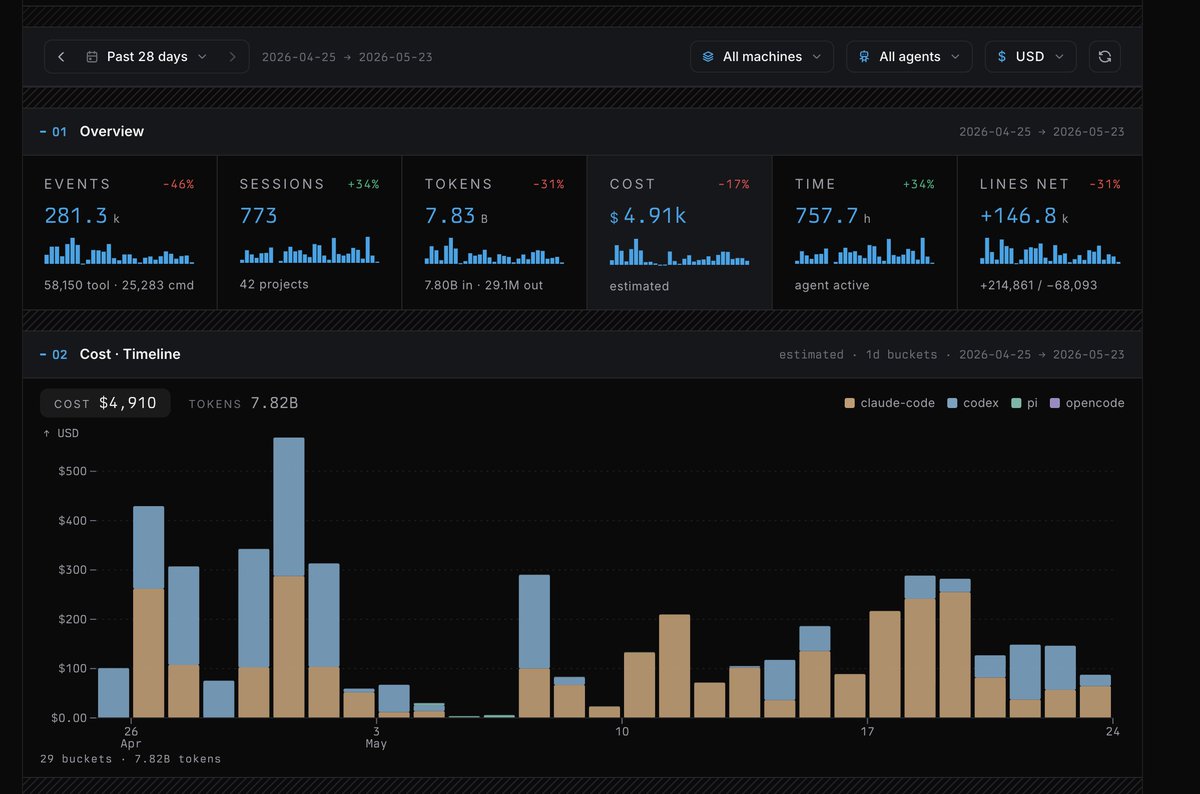Screen dimensions: 1200x794
Task: Click the SESSIONS sparkline chart
Action: tap(310, 250)
